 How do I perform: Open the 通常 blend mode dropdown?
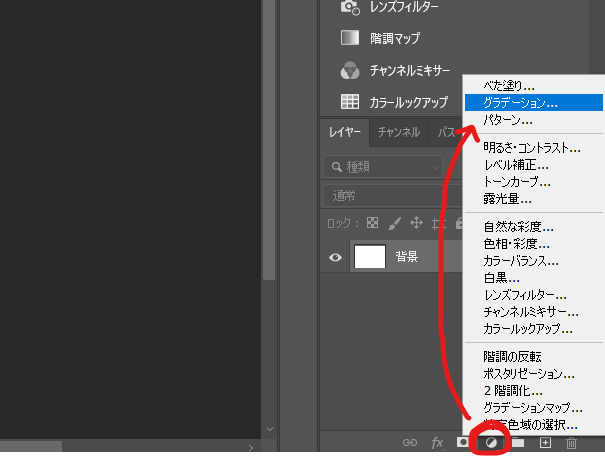[x=392, y=196]
